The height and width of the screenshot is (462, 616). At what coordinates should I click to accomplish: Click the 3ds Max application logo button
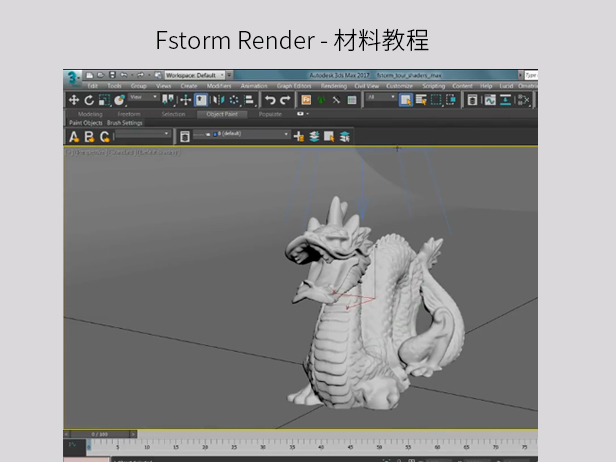[72, 75]
